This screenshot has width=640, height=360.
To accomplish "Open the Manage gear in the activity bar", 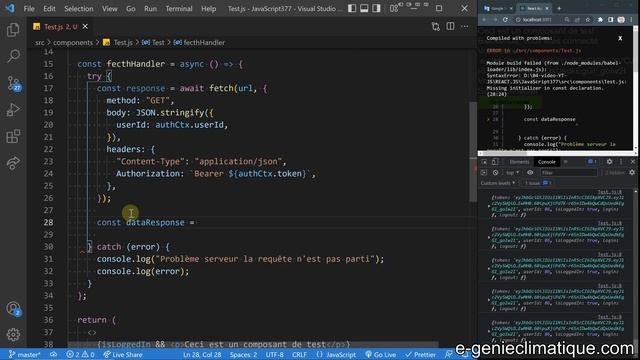I will [x=13, y=335].
